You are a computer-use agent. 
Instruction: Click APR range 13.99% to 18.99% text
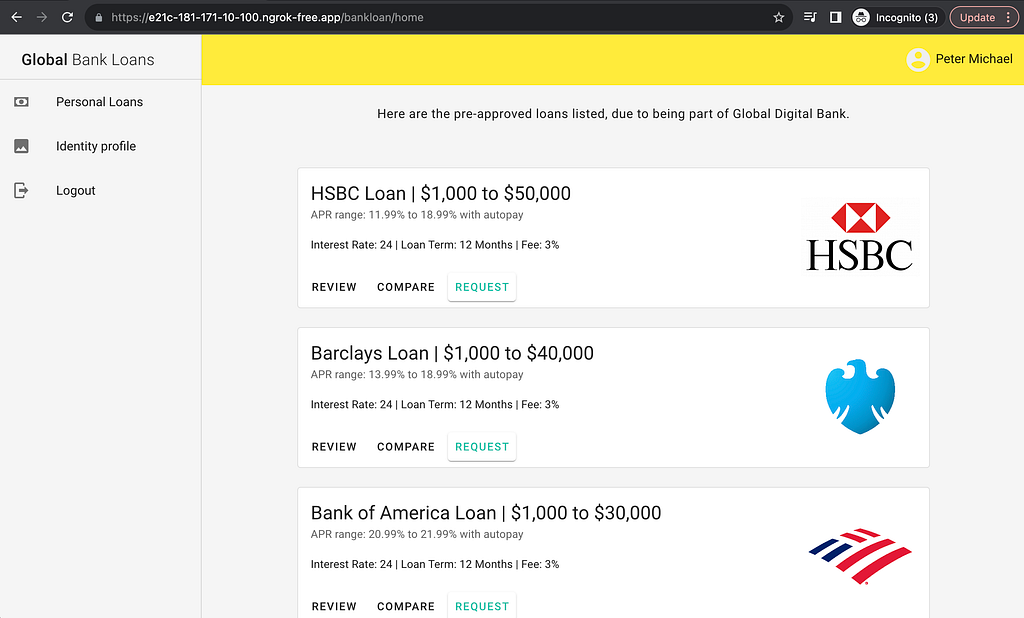(417, 374)
